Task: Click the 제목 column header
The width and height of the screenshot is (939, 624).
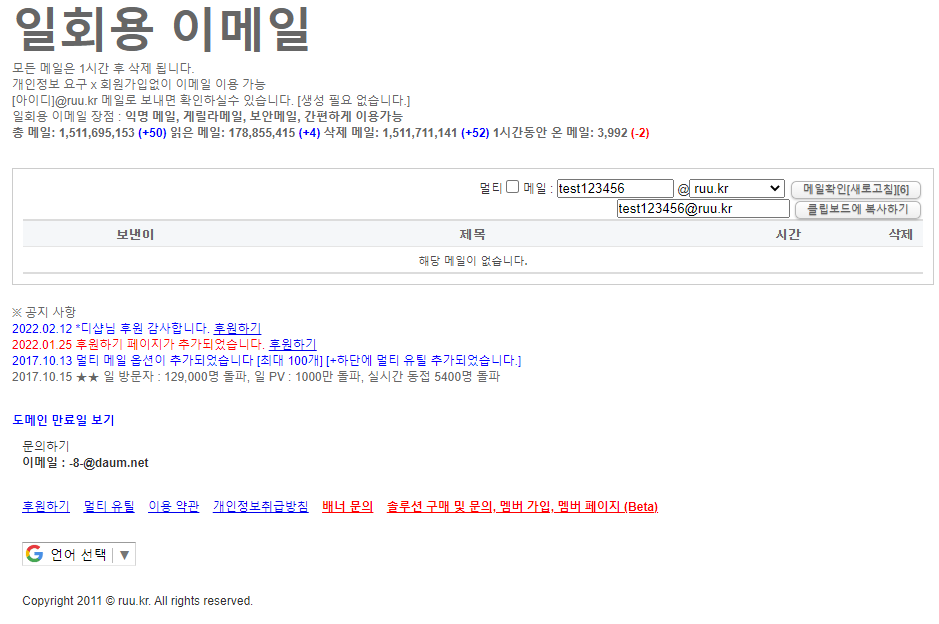Action: [x=472, y=234]
